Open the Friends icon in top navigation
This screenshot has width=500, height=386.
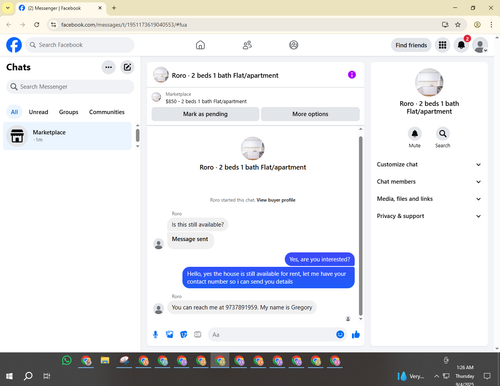point(247,45)
